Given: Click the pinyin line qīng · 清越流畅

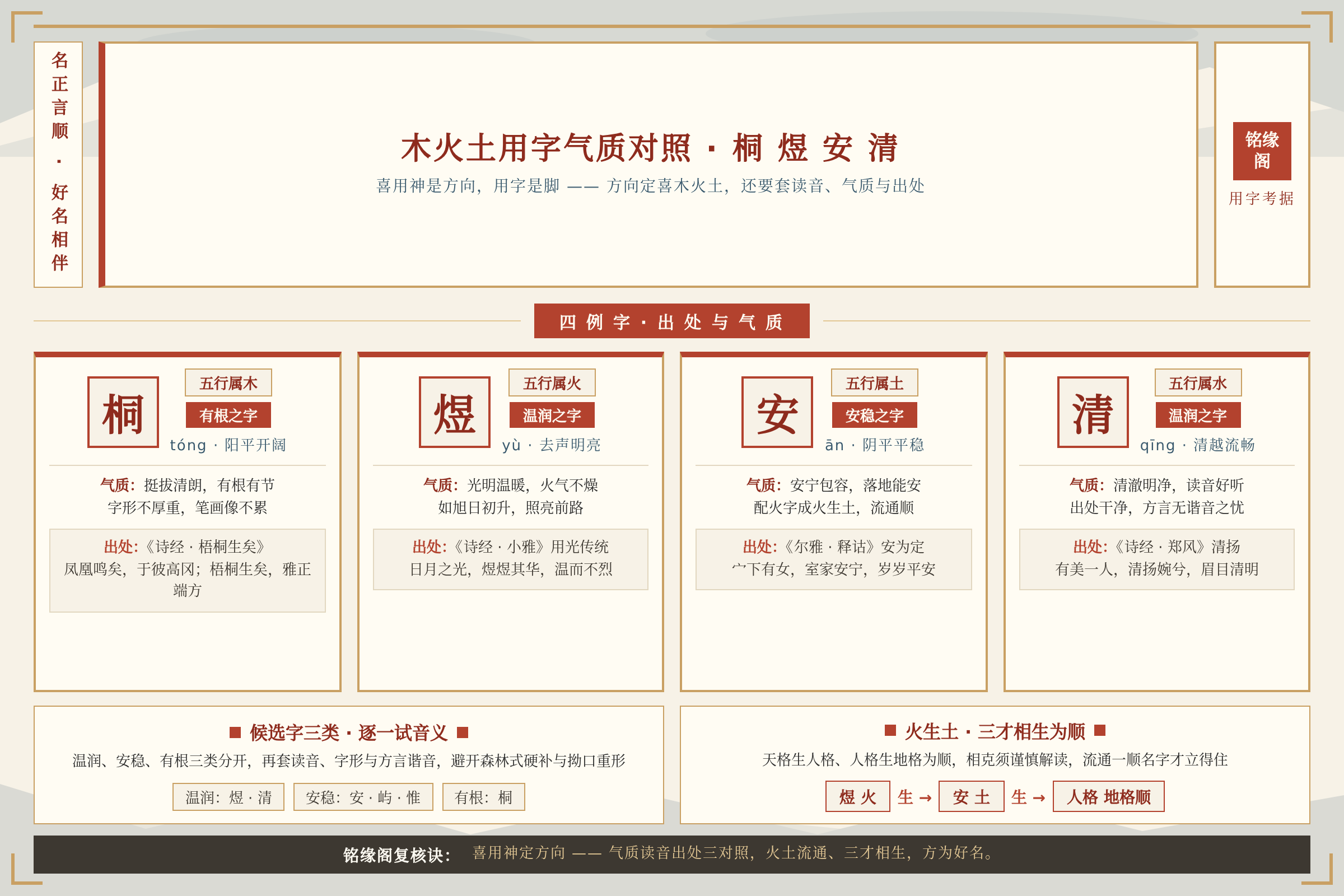Looking at the screenshot, I should point(1198,445).
